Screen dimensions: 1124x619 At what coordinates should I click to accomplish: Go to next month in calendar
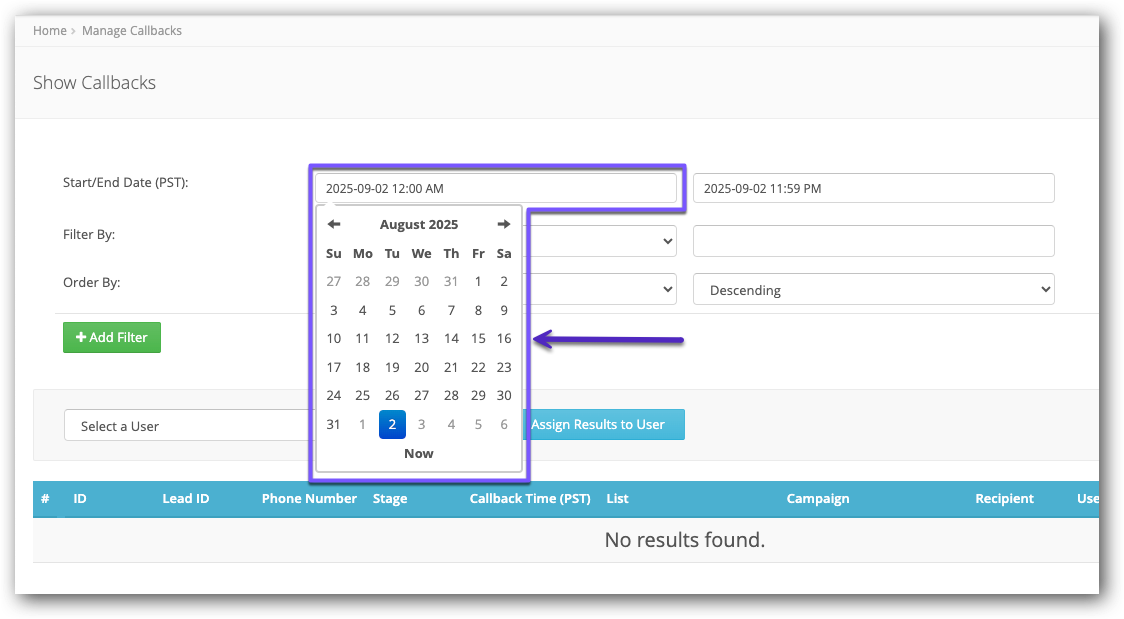click(x=504, y=224)
